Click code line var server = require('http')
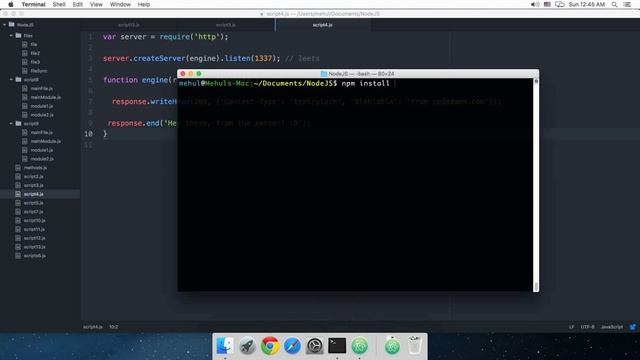The height and width of the screenshot is (360, 640). [x=165, y=37]
